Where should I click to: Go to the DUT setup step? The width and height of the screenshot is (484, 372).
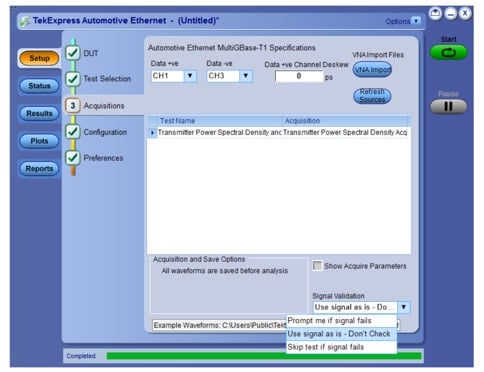[91, 53]
